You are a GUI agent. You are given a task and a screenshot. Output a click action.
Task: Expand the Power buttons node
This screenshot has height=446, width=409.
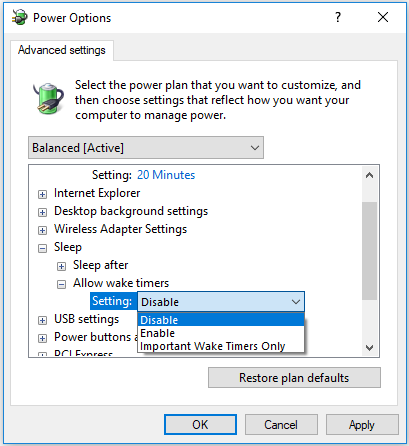pyautogui.click(x=42, y=338)
